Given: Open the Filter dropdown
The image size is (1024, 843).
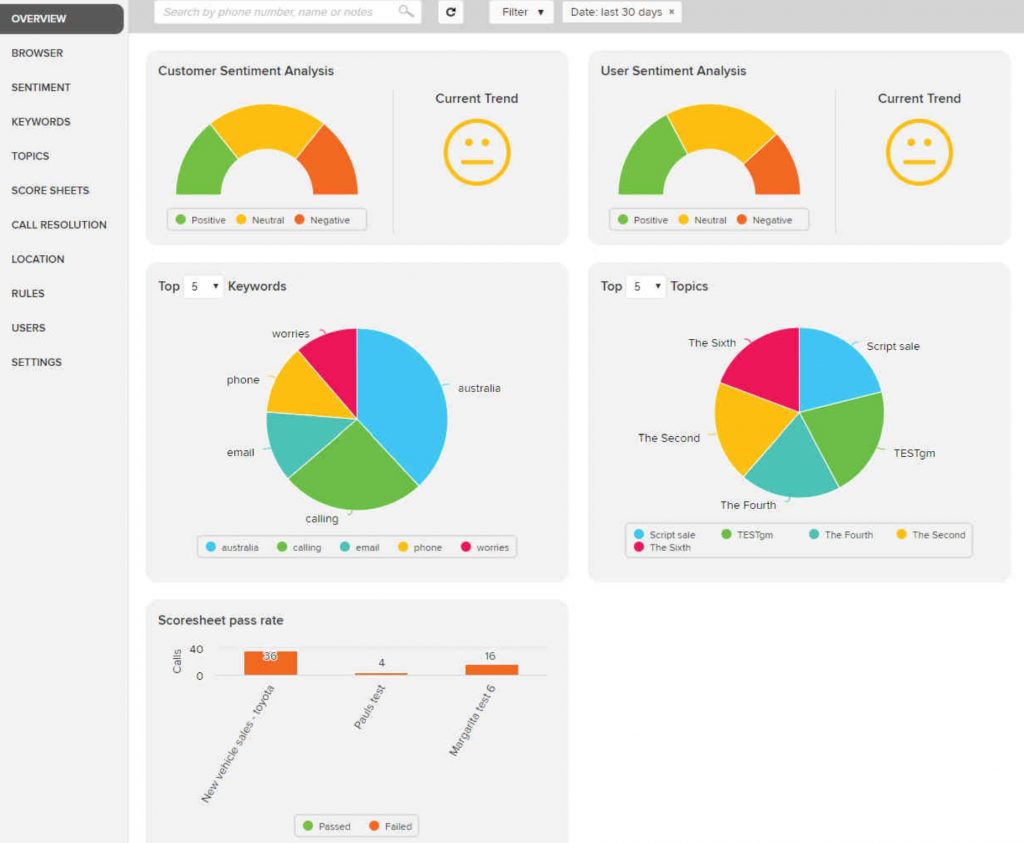Looking at the screenshot, I should click(x=520, y=13).
